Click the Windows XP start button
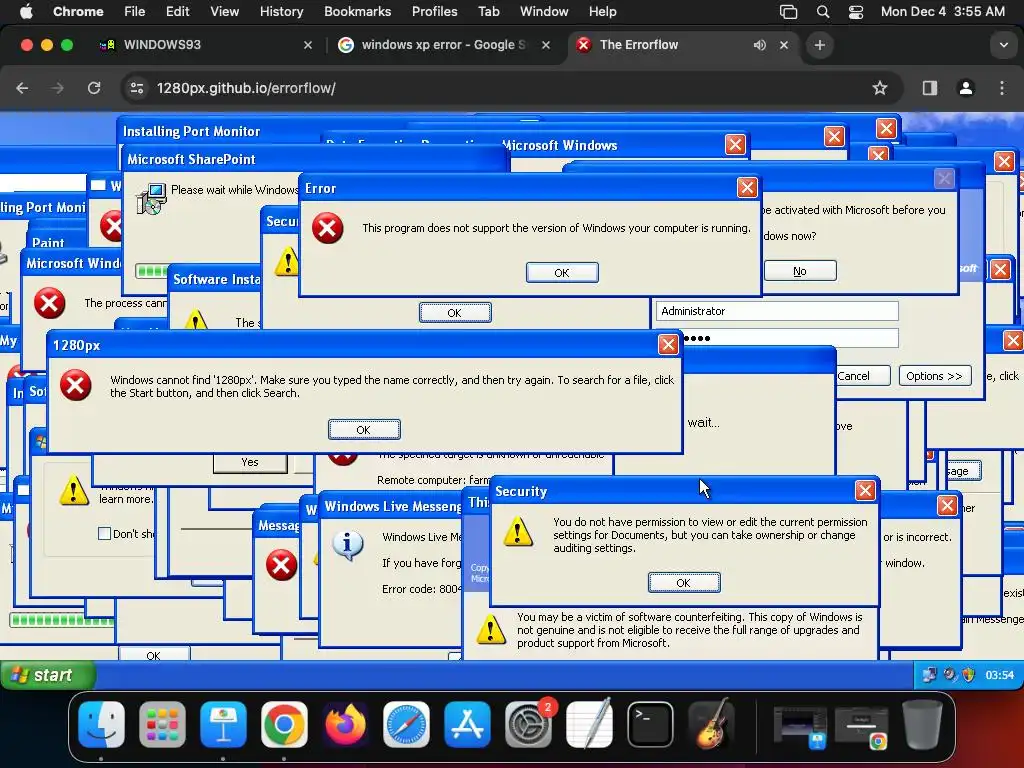 (x=48, y=675)
